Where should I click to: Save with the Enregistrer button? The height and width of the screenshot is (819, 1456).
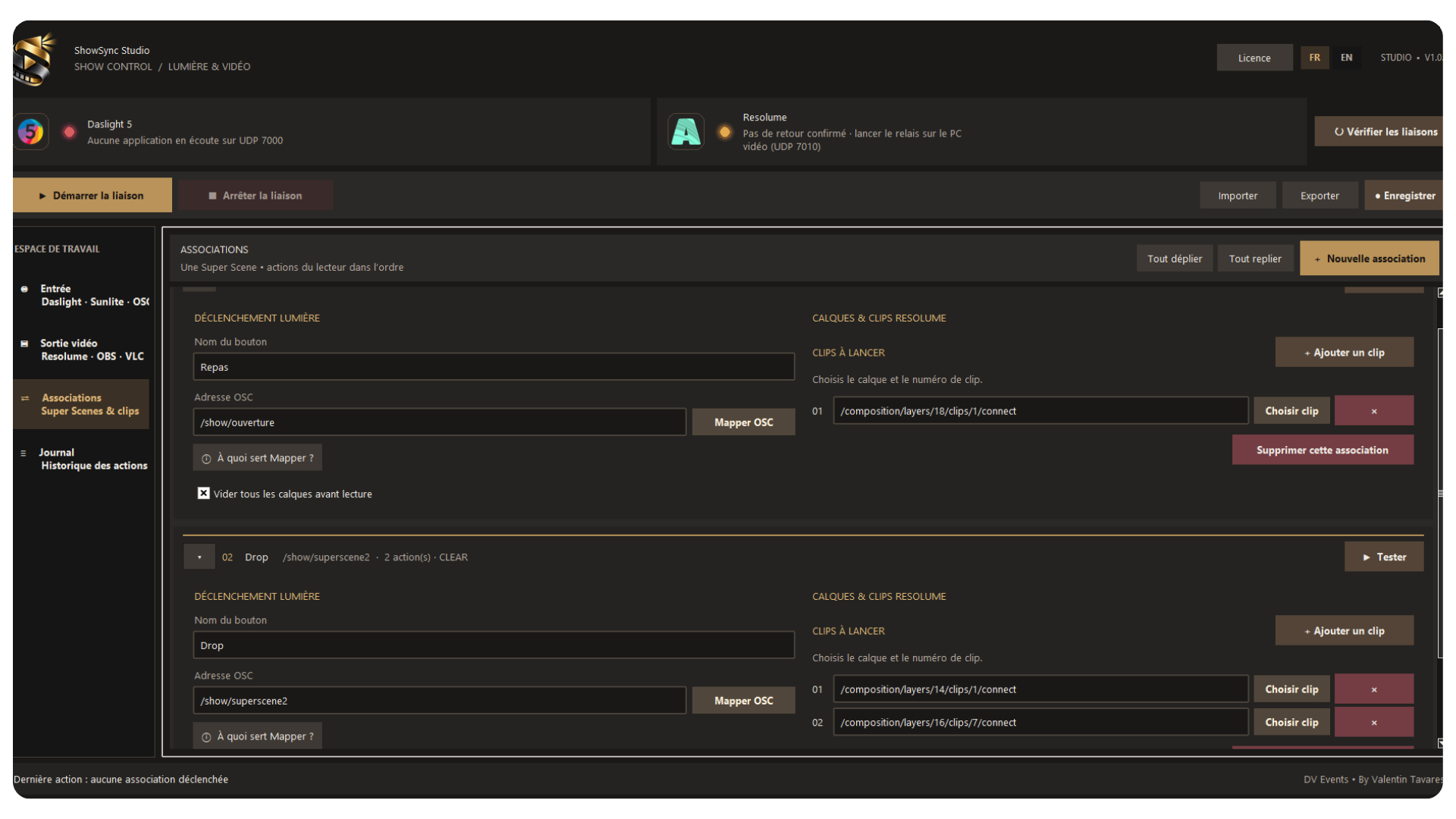coord(1404,196)
